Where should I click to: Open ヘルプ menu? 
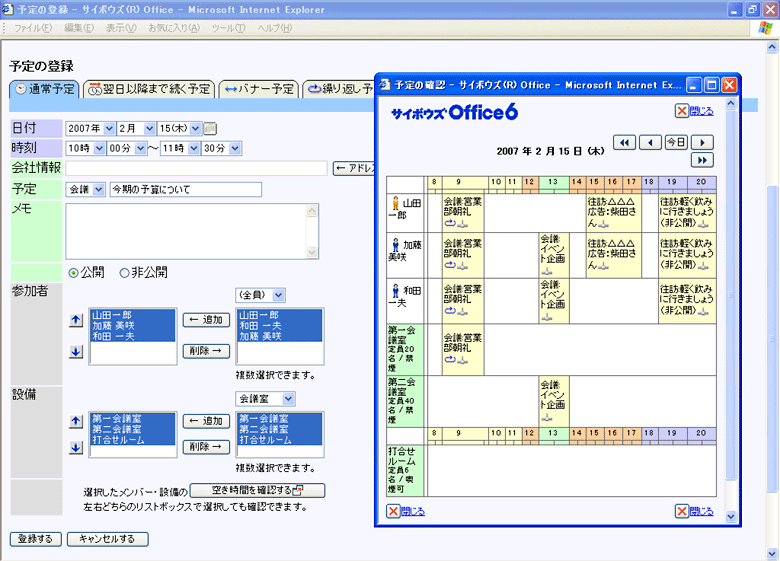tap(275, 28)
